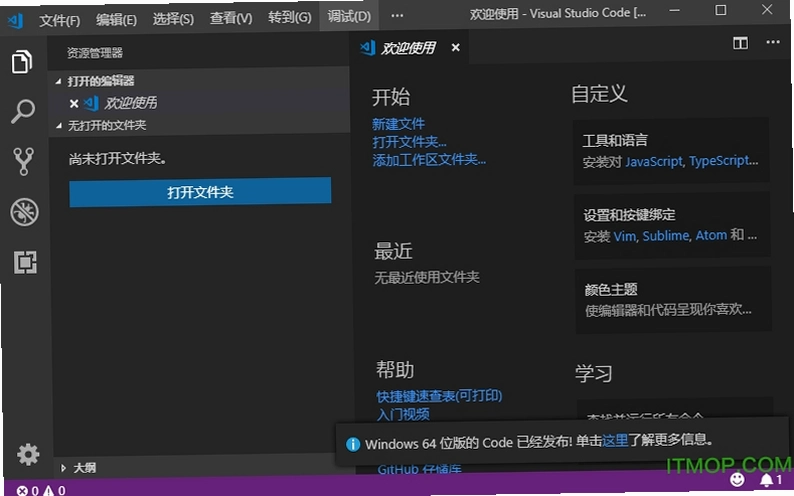
Task: Open the 查看(V) menu
Action: click(x=231, y=19)
